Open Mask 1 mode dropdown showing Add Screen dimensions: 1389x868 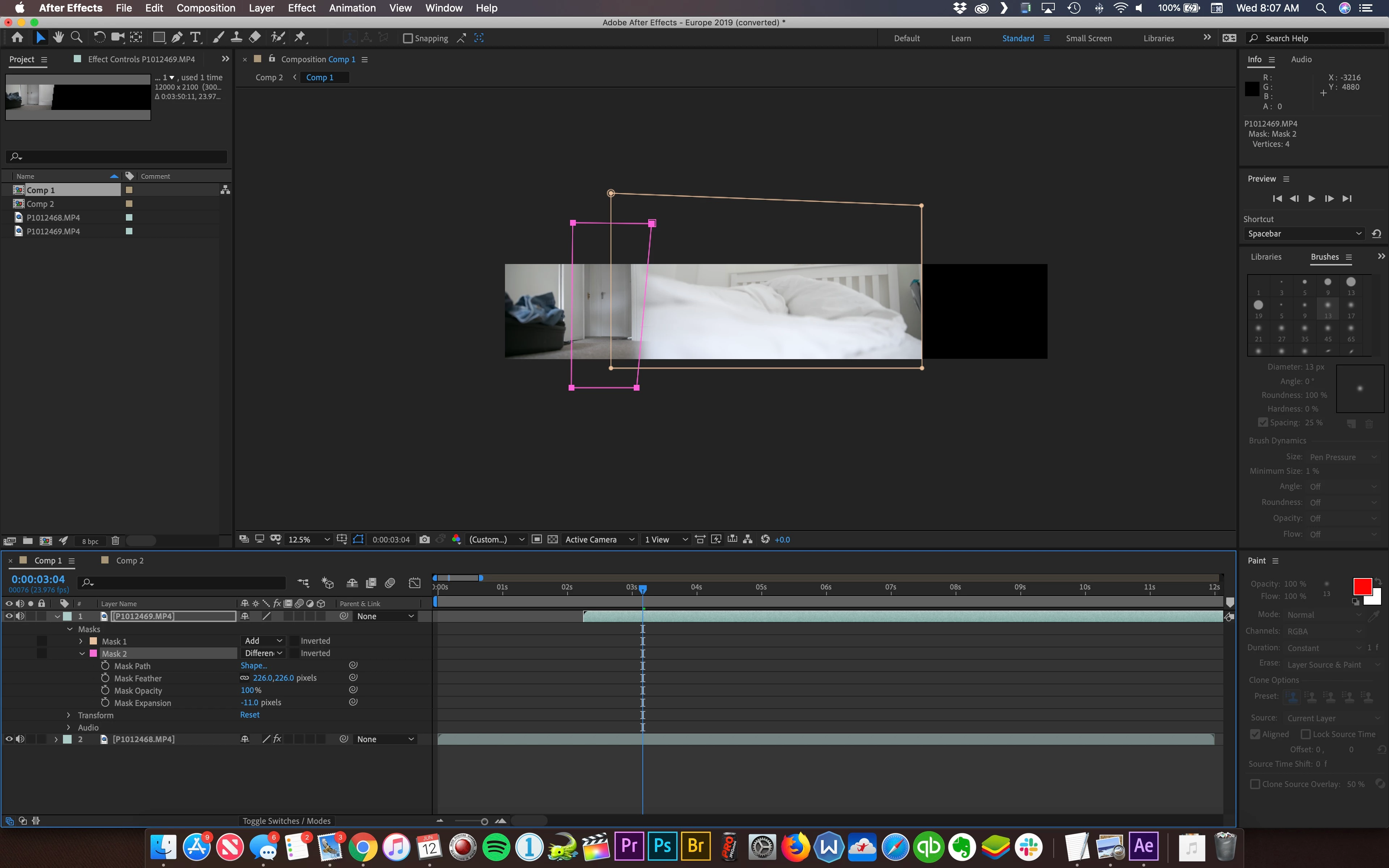263,641
